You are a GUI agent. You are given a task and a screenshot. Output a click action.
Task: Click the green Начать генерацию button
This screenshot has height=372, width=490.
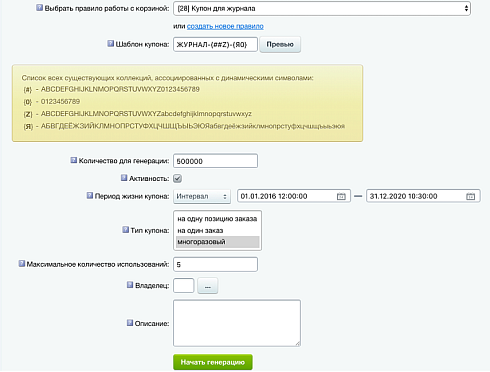click(x=213, y=362)
